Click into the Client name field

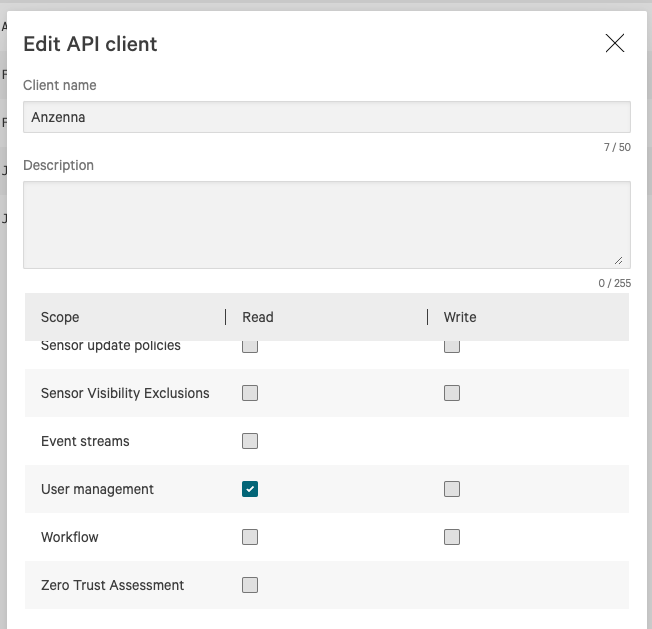[326, 117]
